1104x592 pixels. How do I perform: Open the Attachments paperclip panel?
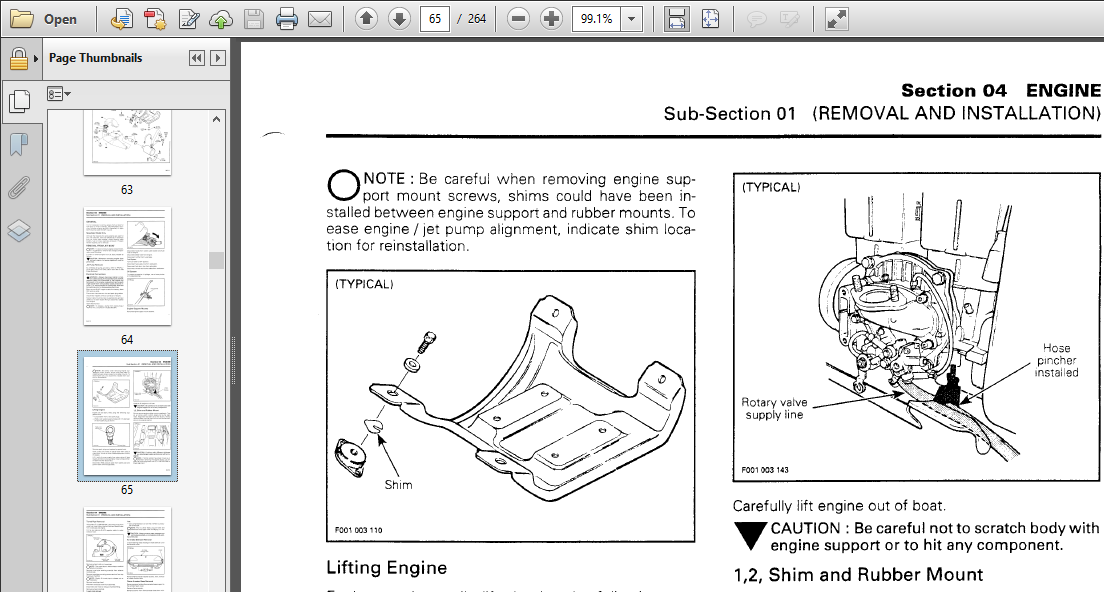19,188
